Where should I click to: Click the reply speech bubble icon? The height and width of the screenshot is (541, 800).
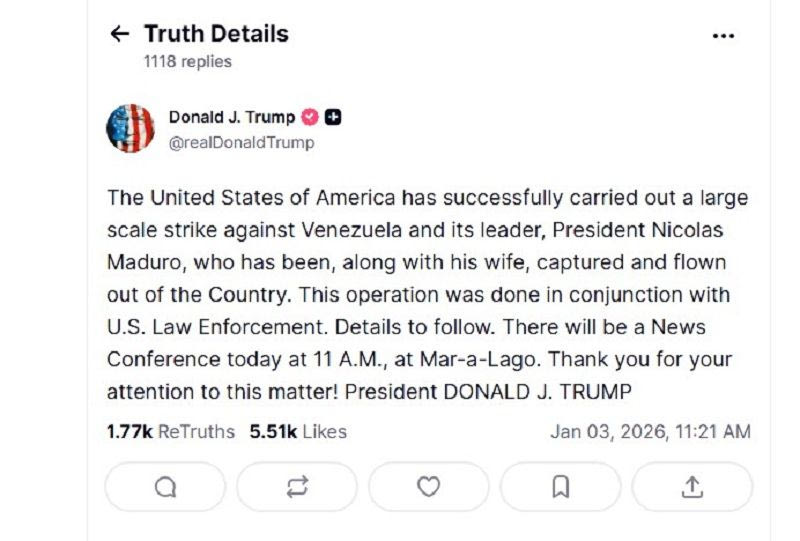point(165,487)
